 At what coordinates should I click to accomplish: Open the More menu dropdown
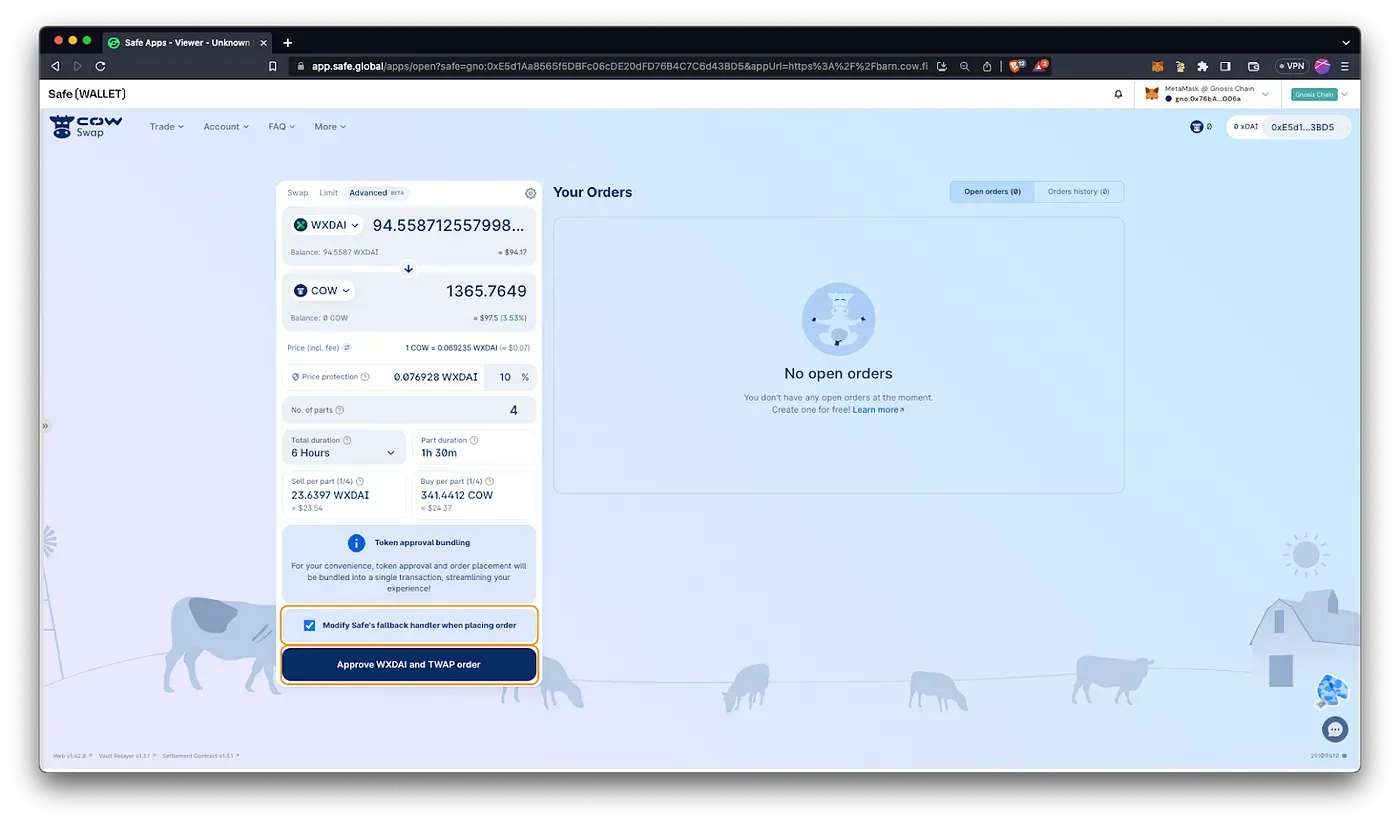pos(330,127)
